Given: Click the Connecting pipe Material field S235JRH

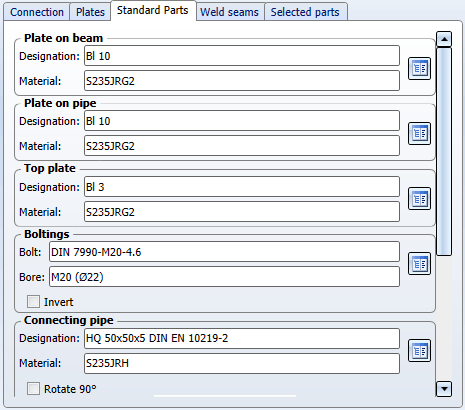Looking at the screenshot, I should tap(242, 363).
